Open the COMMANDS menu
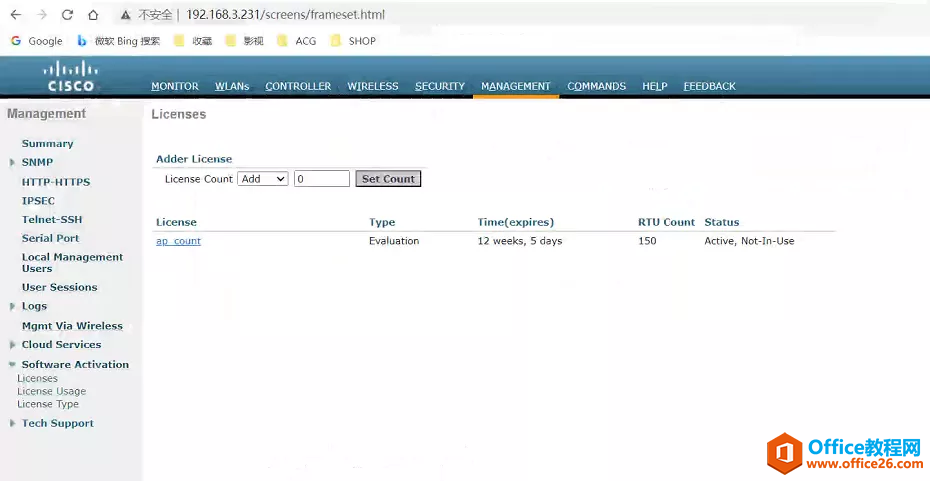 tap(597, 86)
